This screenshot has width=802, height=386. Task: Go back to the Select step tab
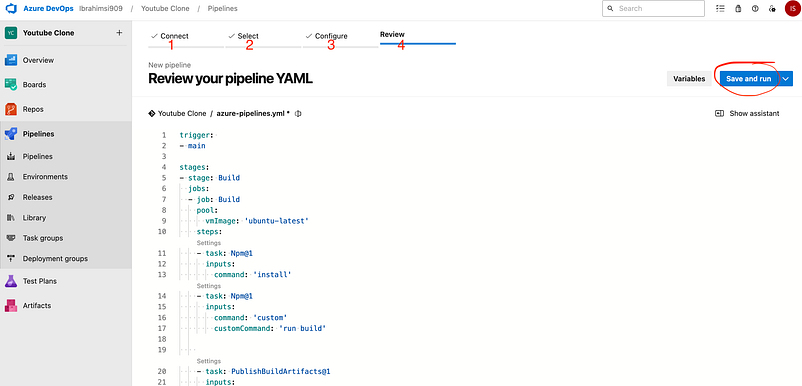[x=243, y=36]
